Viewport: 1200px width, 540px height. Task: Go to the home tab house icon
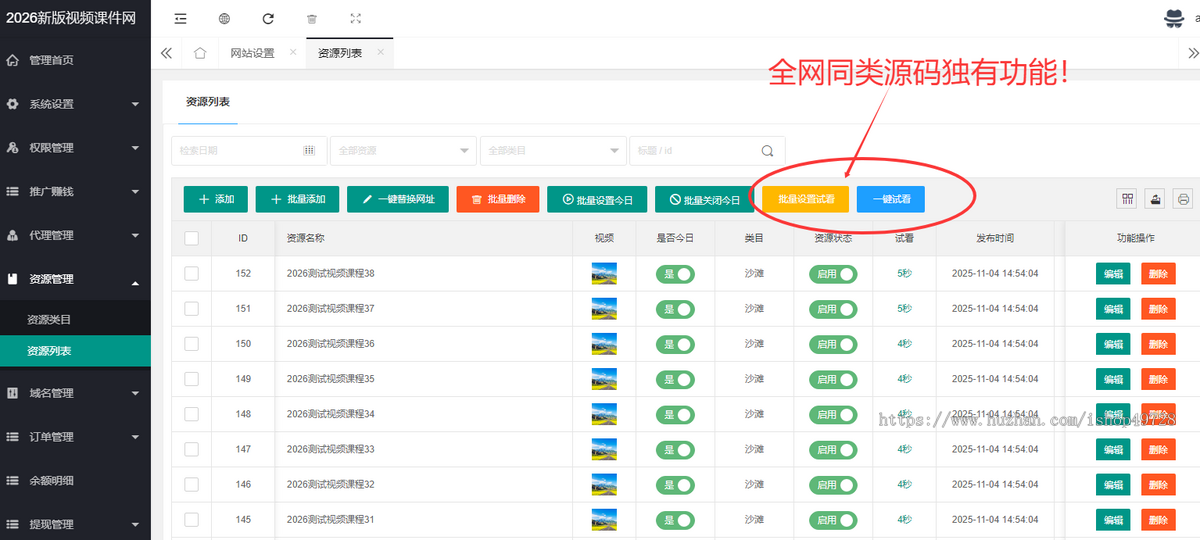pos(200,53)
